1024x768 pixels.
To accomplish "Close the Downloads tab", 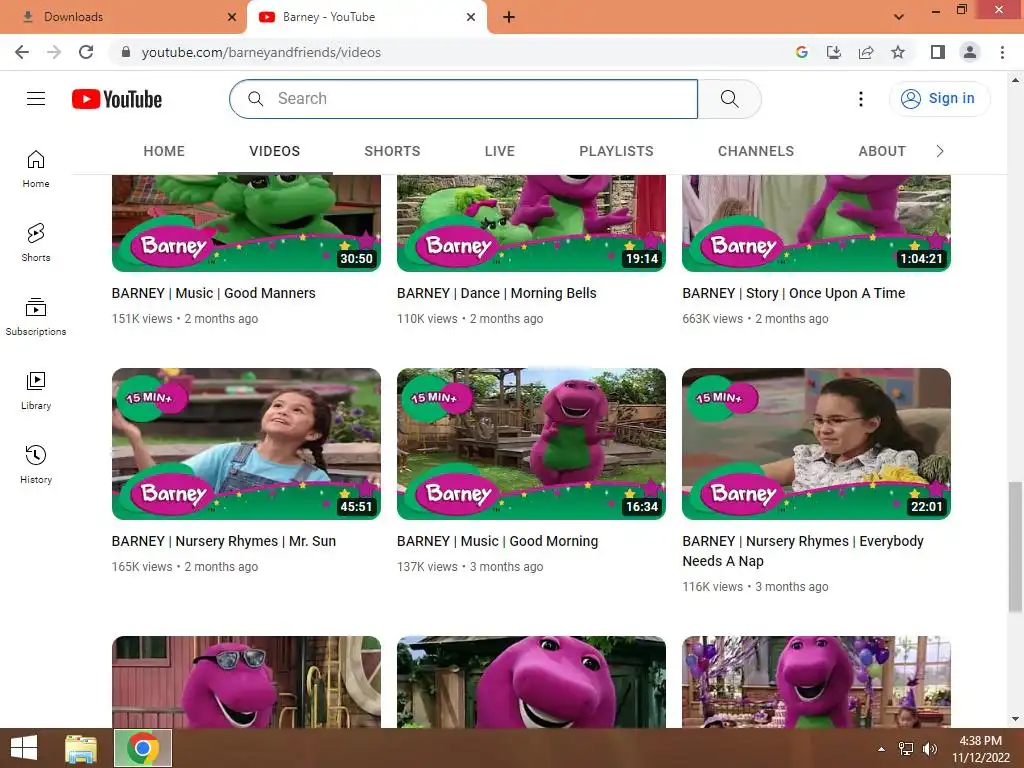I will click(232, 17).
